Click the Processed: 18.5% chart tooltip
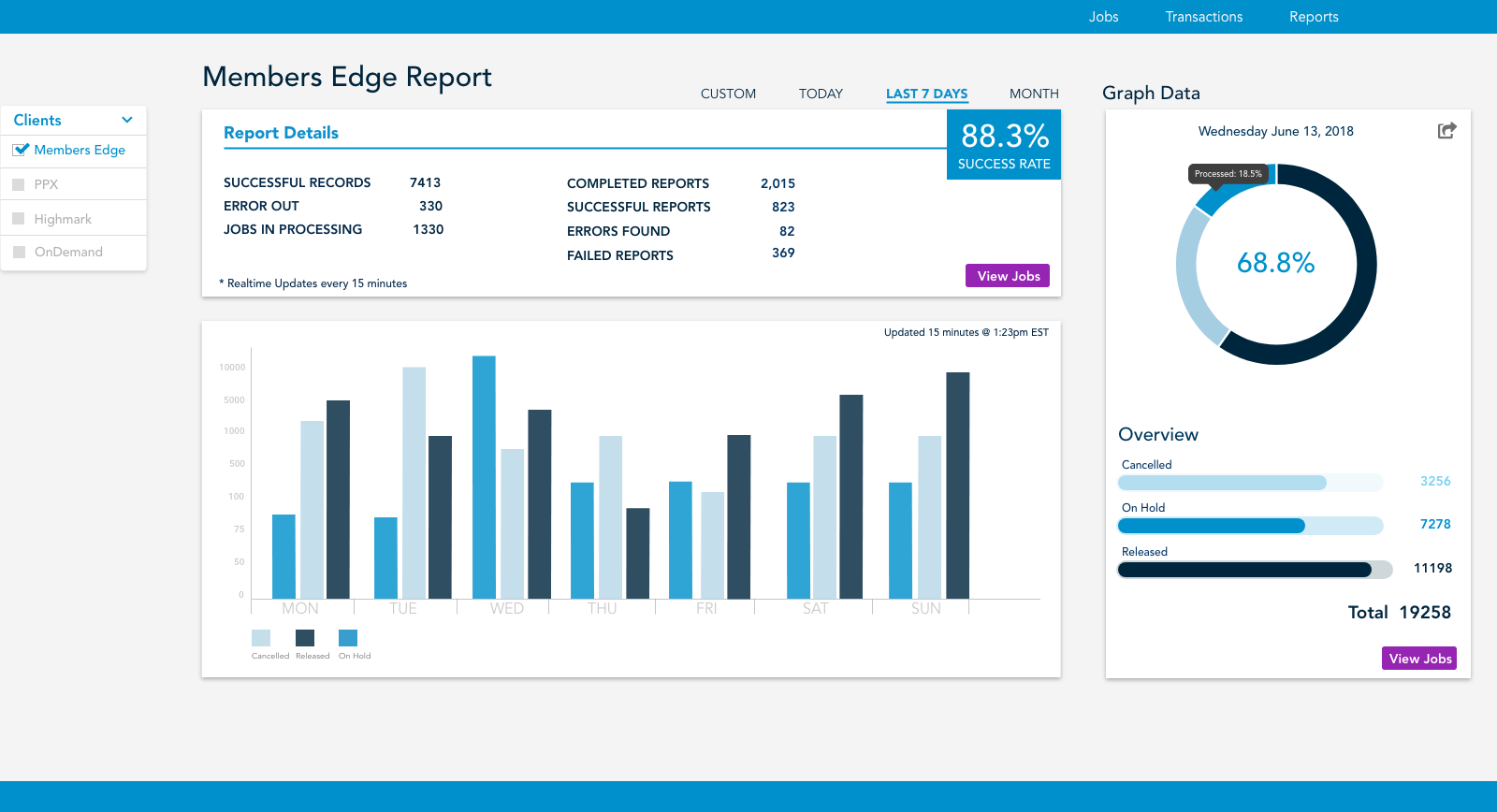 [x=1228, y=174]
